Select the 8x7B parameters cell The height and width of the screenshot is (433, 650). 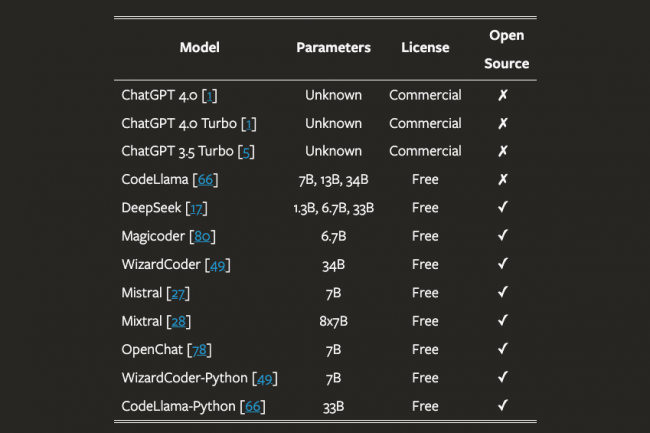(333, 321)
